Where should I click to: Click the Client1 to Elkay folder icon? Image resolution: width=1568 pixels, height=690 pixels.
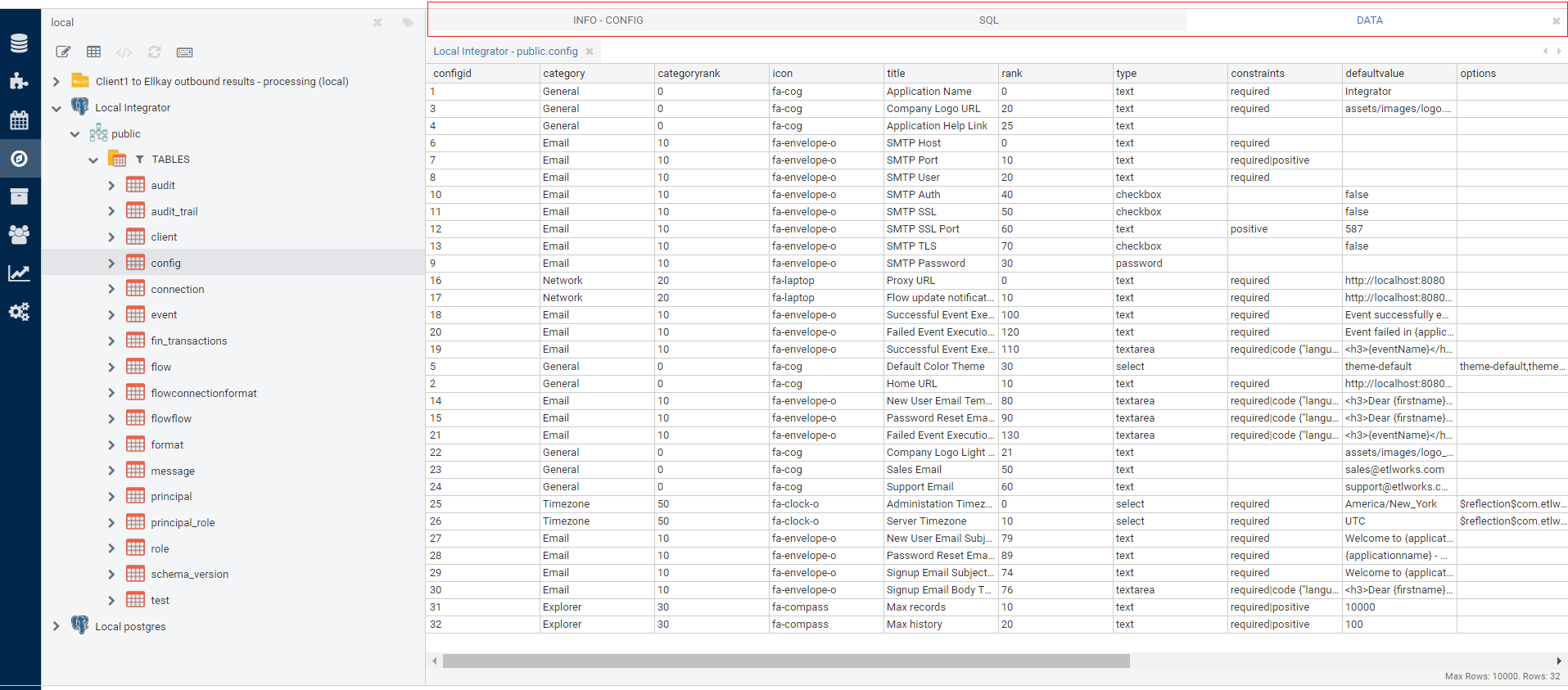[x=80, y=80]
